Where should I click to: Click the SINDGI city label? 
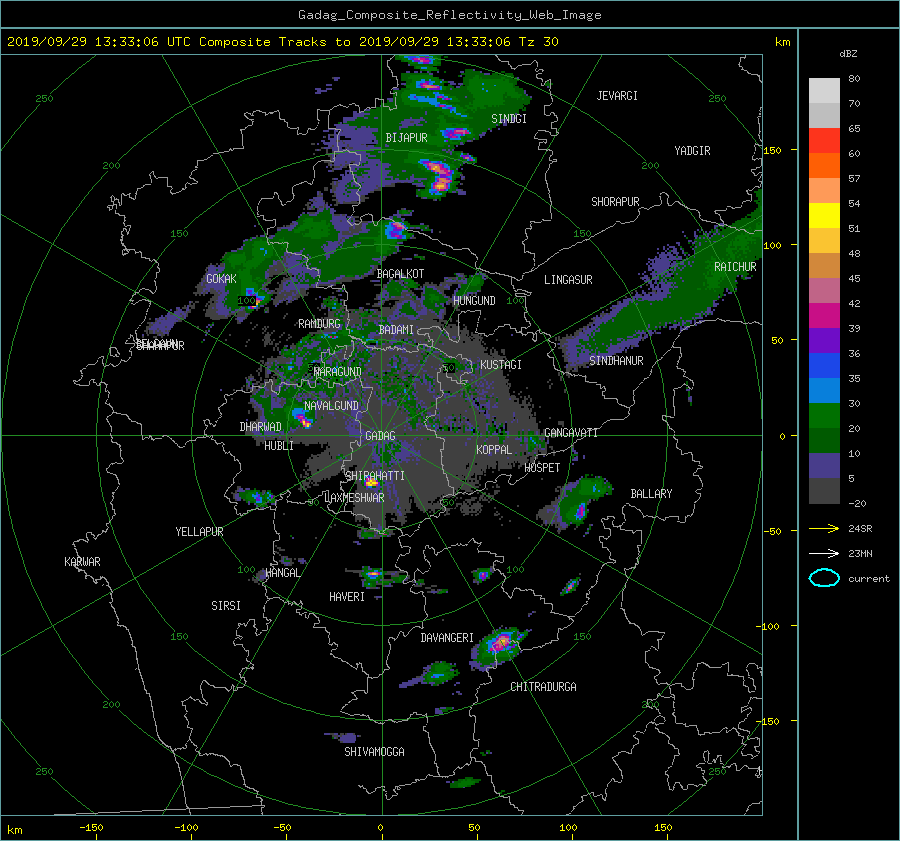(x=509, y=119)
